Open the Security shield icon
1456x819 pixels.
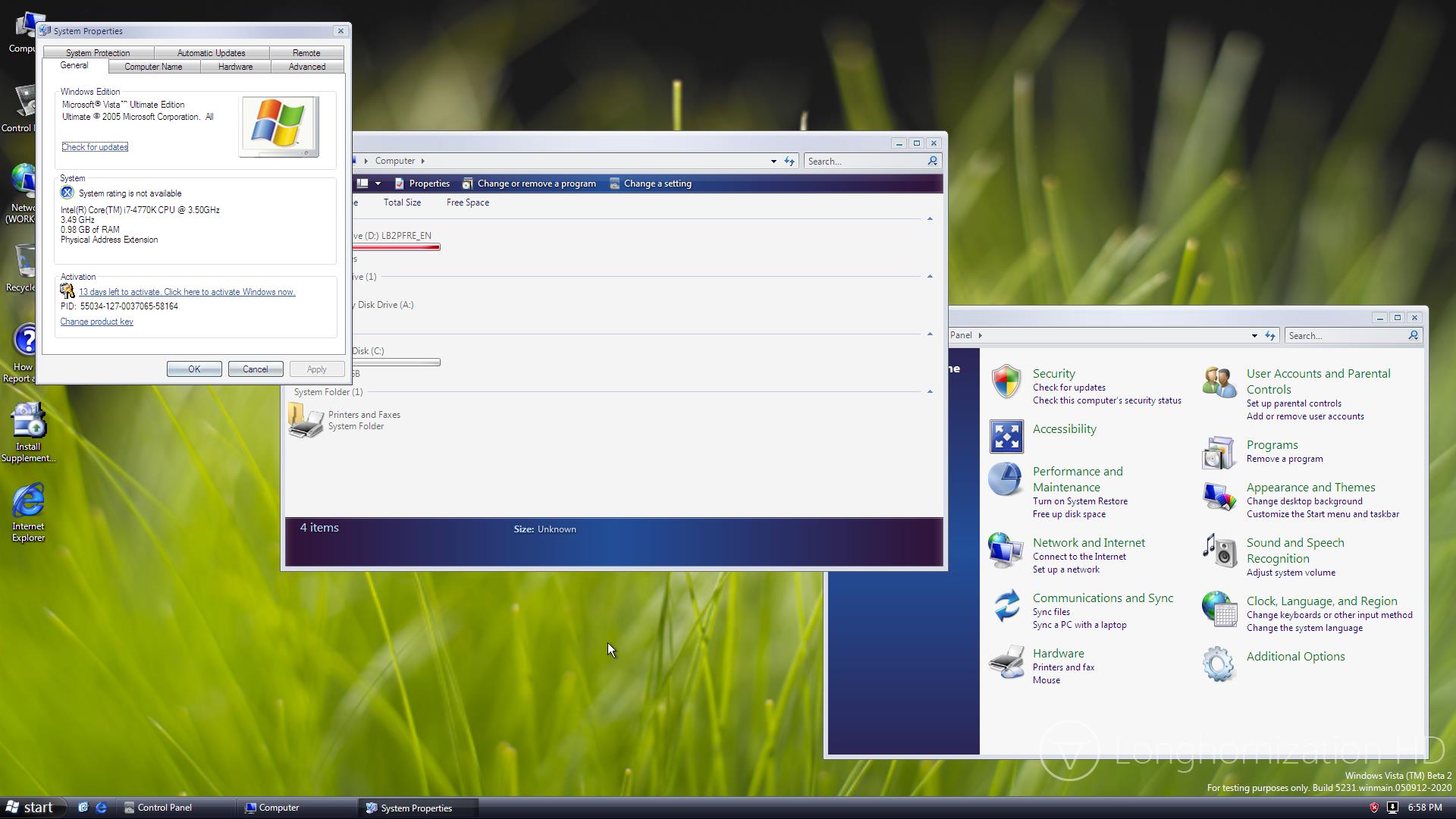[x=1006, y=381]
